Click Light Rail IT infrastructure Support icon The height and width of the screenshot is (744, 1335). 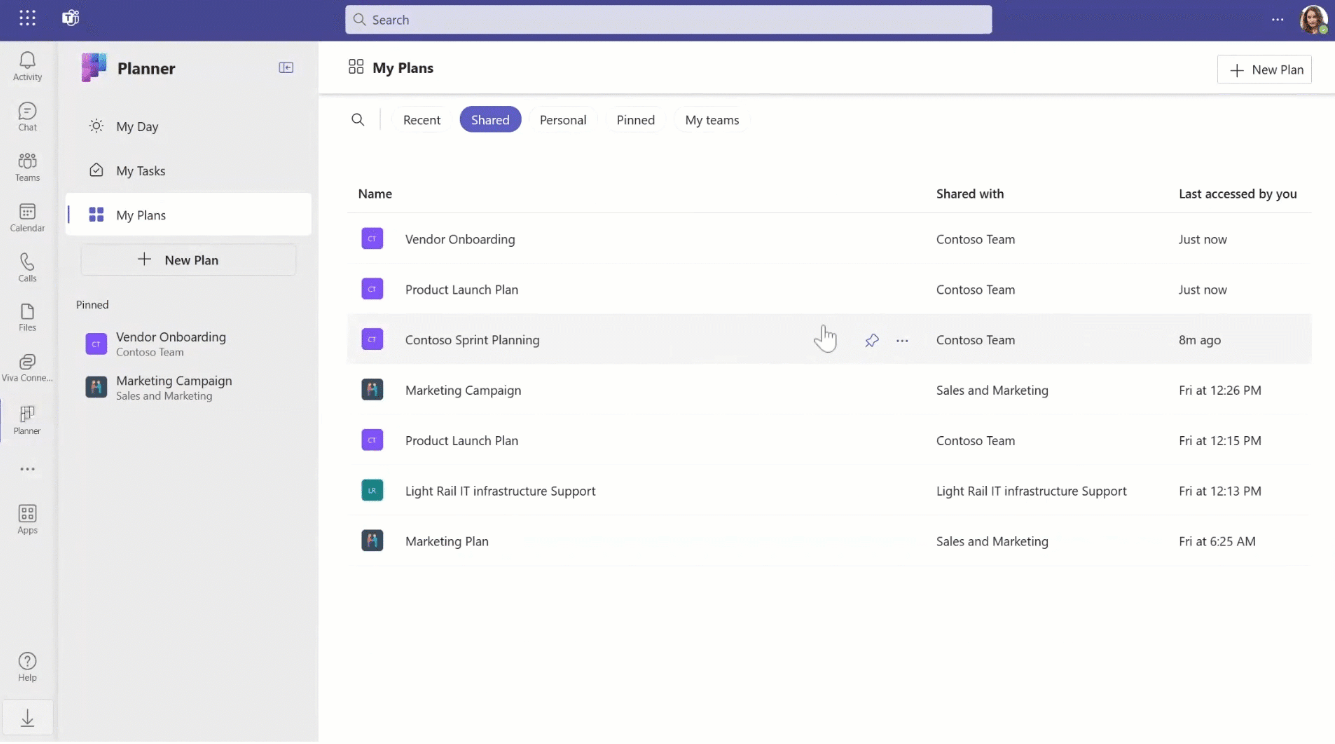(372, 491)
